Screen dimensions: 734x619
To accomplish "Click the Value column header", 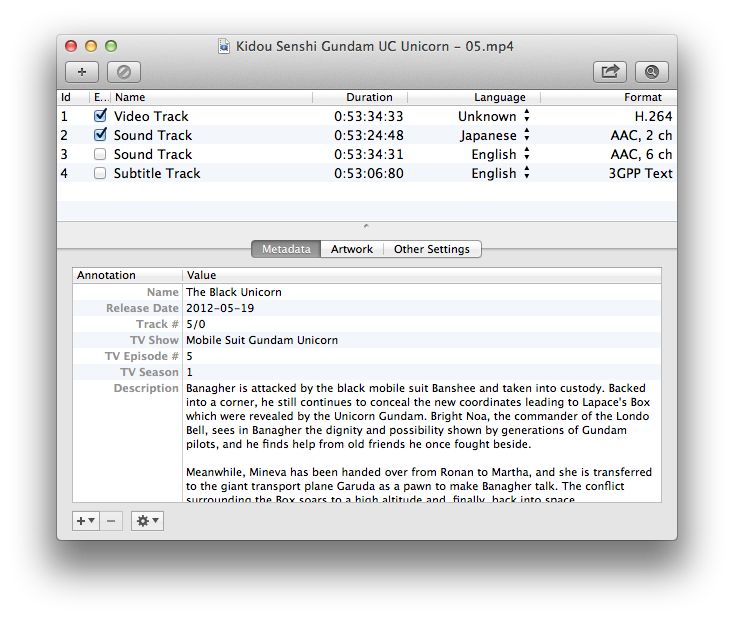I will click(422, 275).
